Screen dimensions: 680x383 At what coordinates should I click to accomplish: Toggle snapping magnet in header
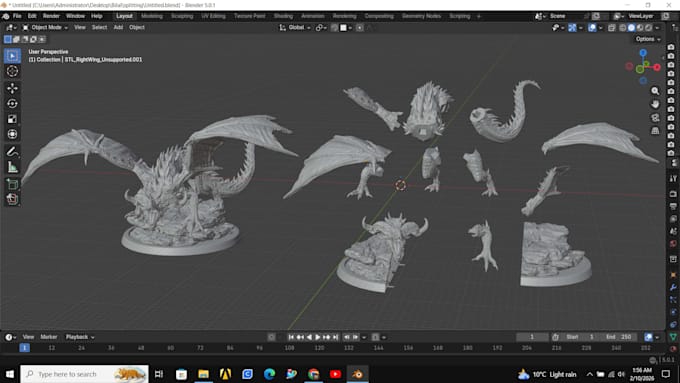point(334,28)
